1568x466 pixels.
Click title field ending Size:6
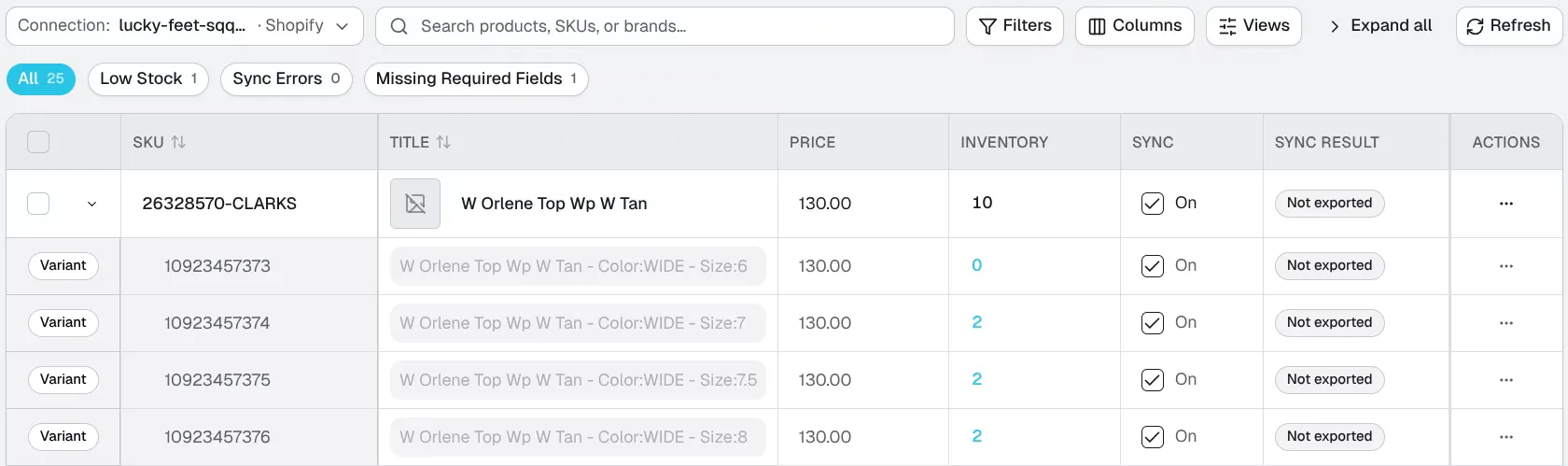tap(578, 266)
